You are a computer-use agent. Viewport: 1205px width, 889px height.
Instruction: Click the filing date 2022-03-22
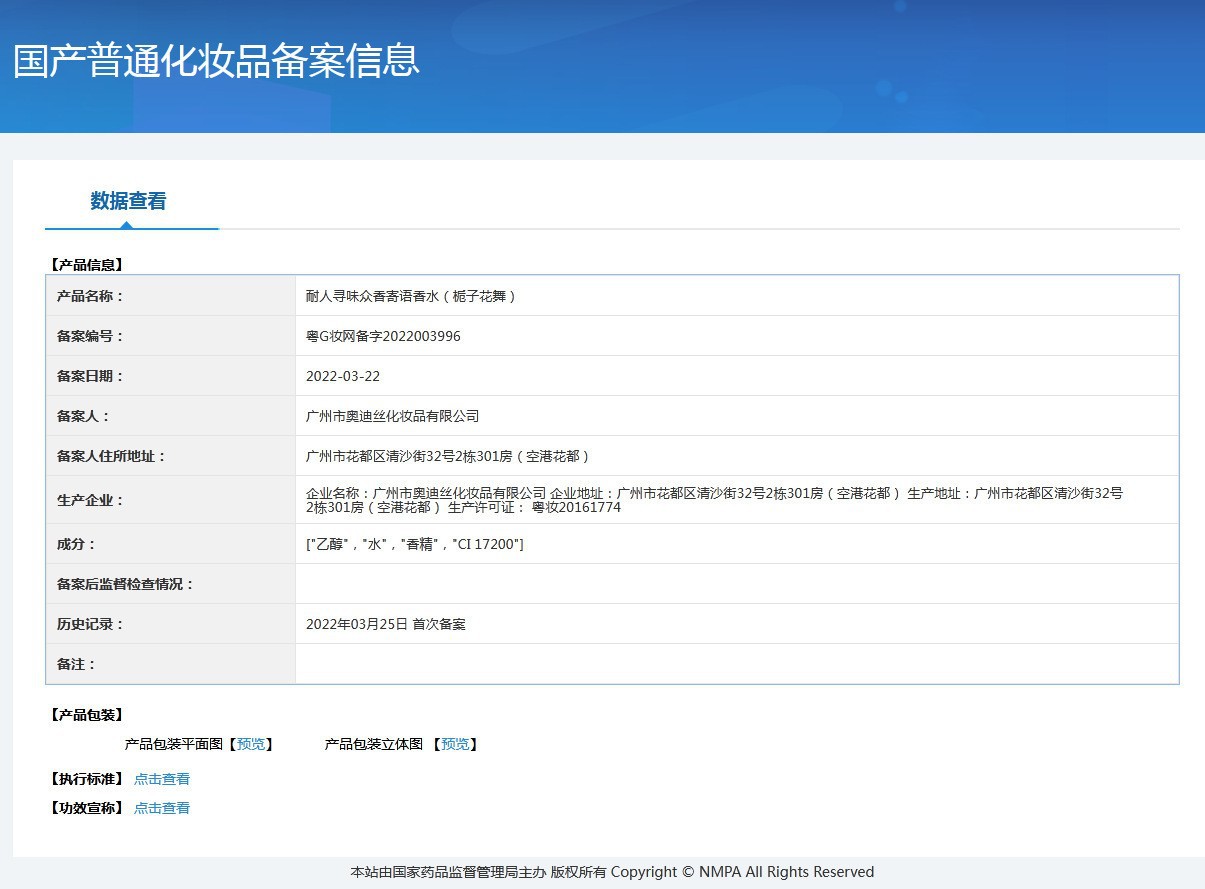pos(343,376)
